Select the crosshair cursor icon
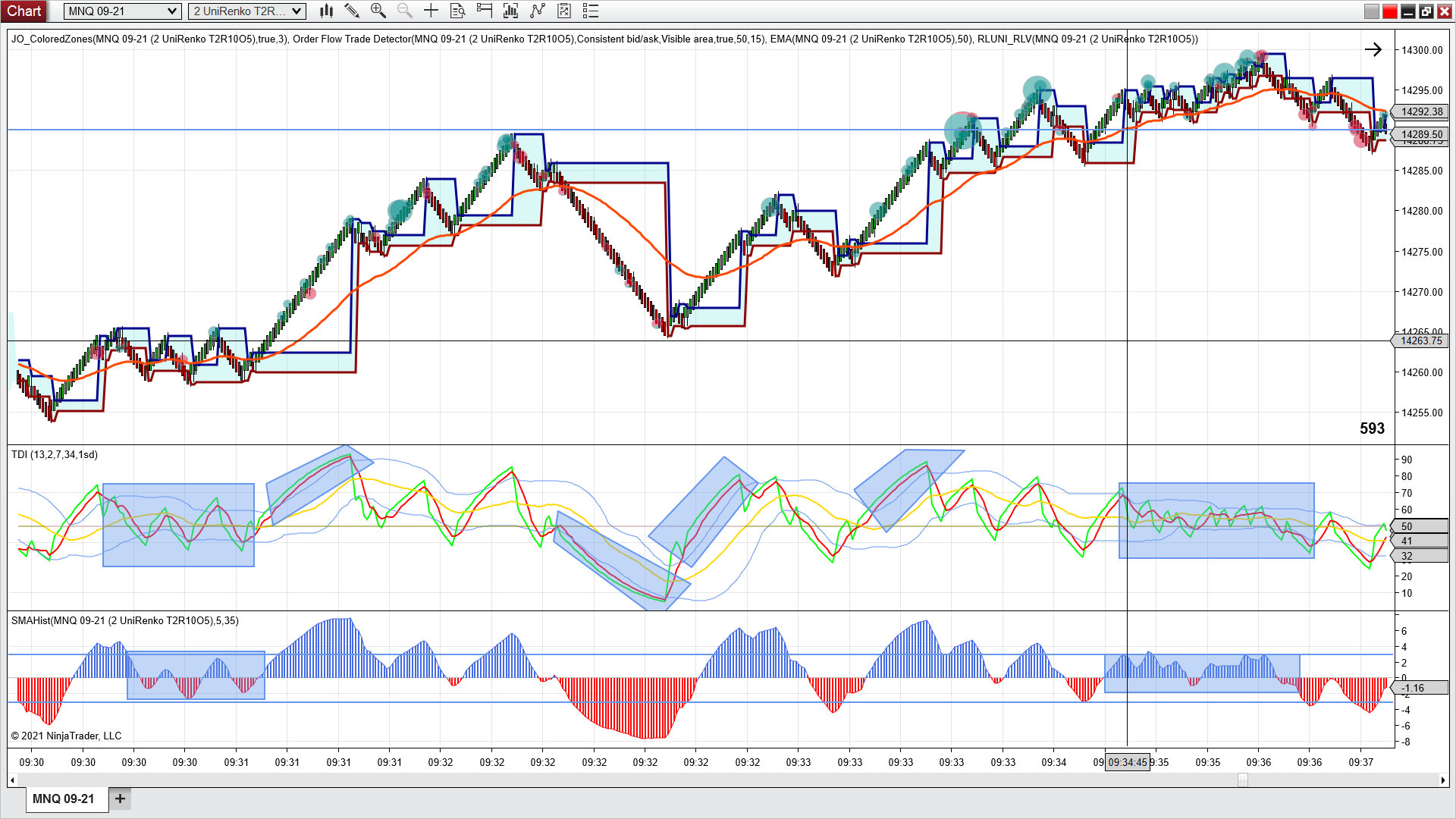The width and height of the screenshot is (1456, 819). (431, 11)
